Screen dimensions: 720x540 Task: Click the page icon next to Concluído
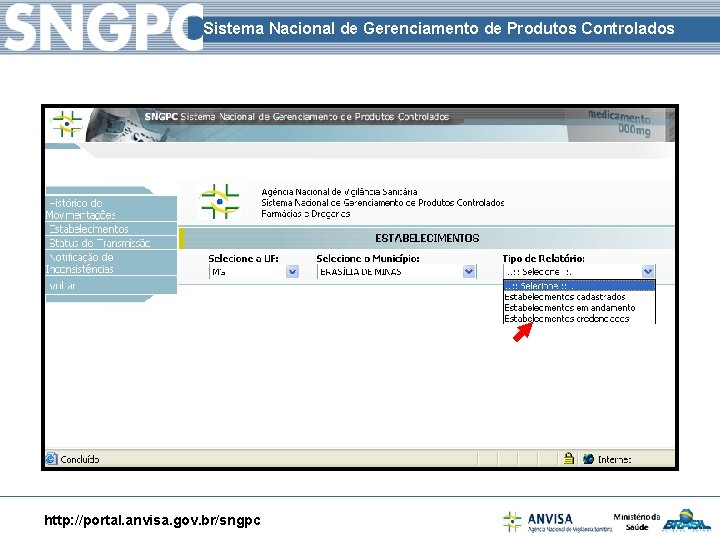tap(51, 459)
